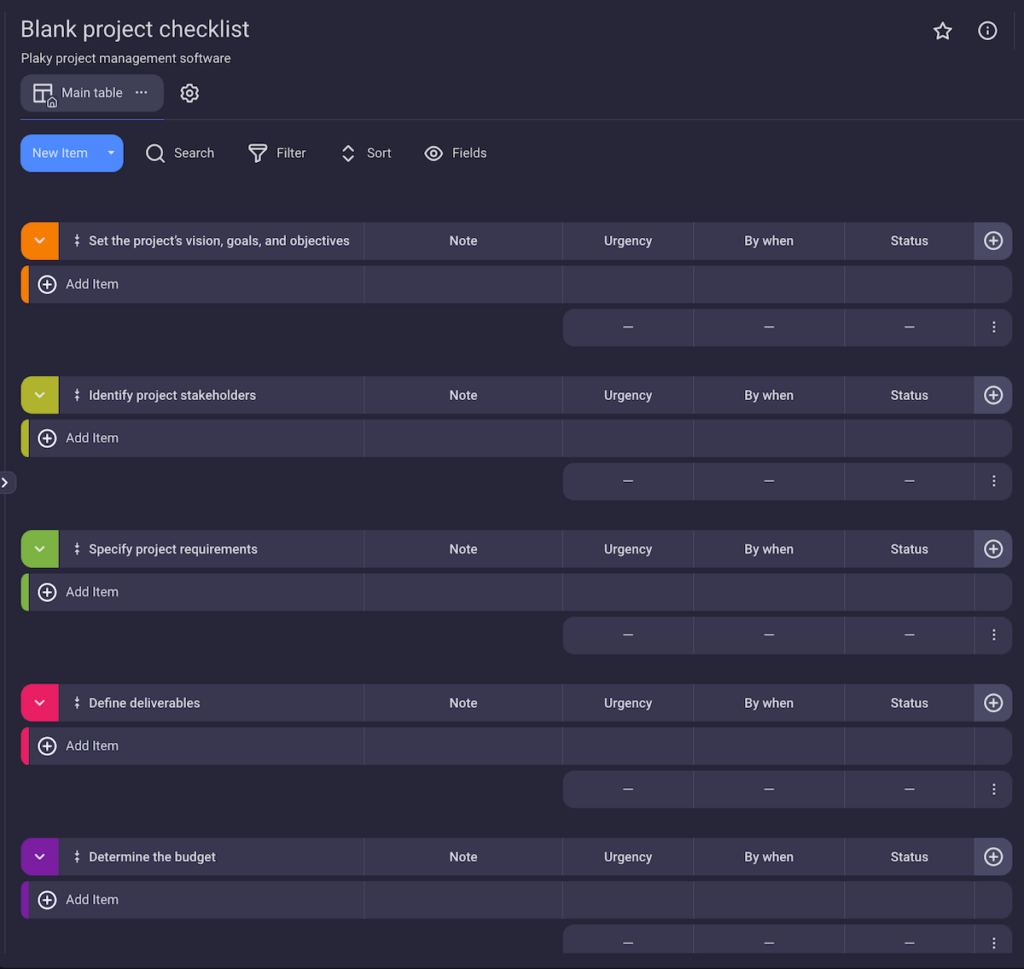The width and height of the screenshot is (1024, 969).
Task: Open the Fields visibility panel
Action: pos(433,153)
